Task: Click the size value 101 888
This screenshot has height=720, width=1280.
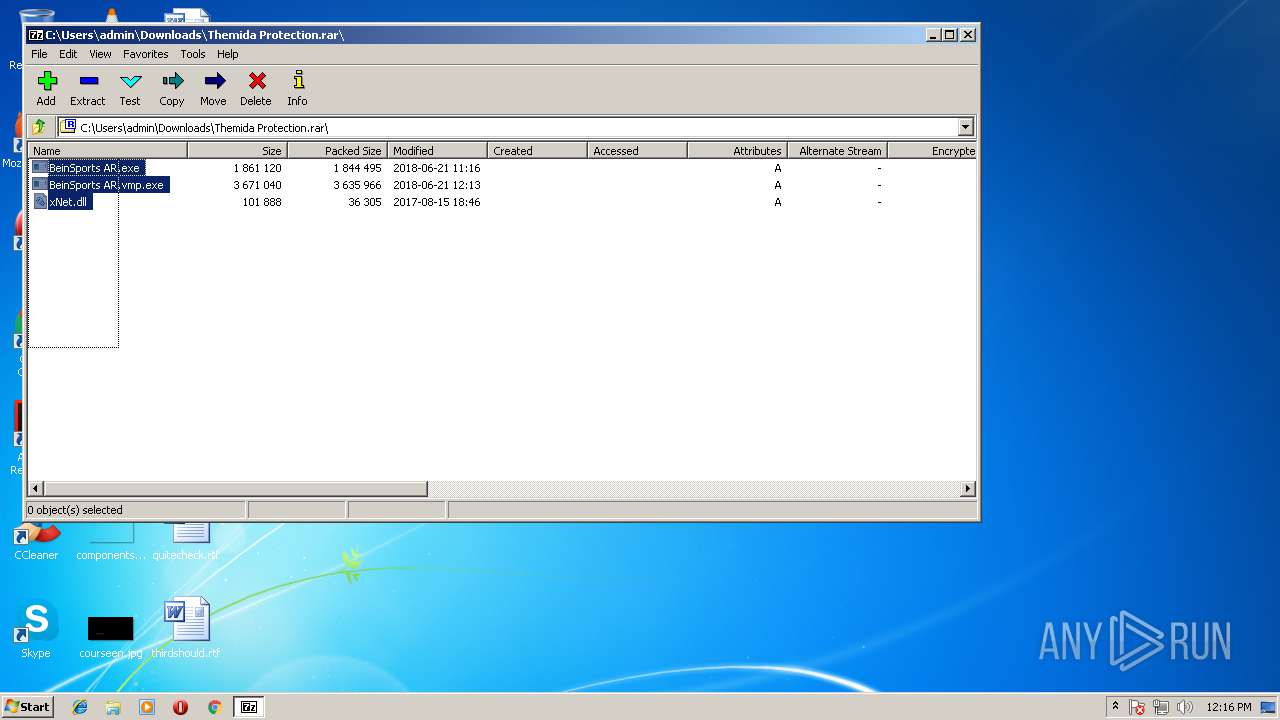Action: [x=262, y=202]
